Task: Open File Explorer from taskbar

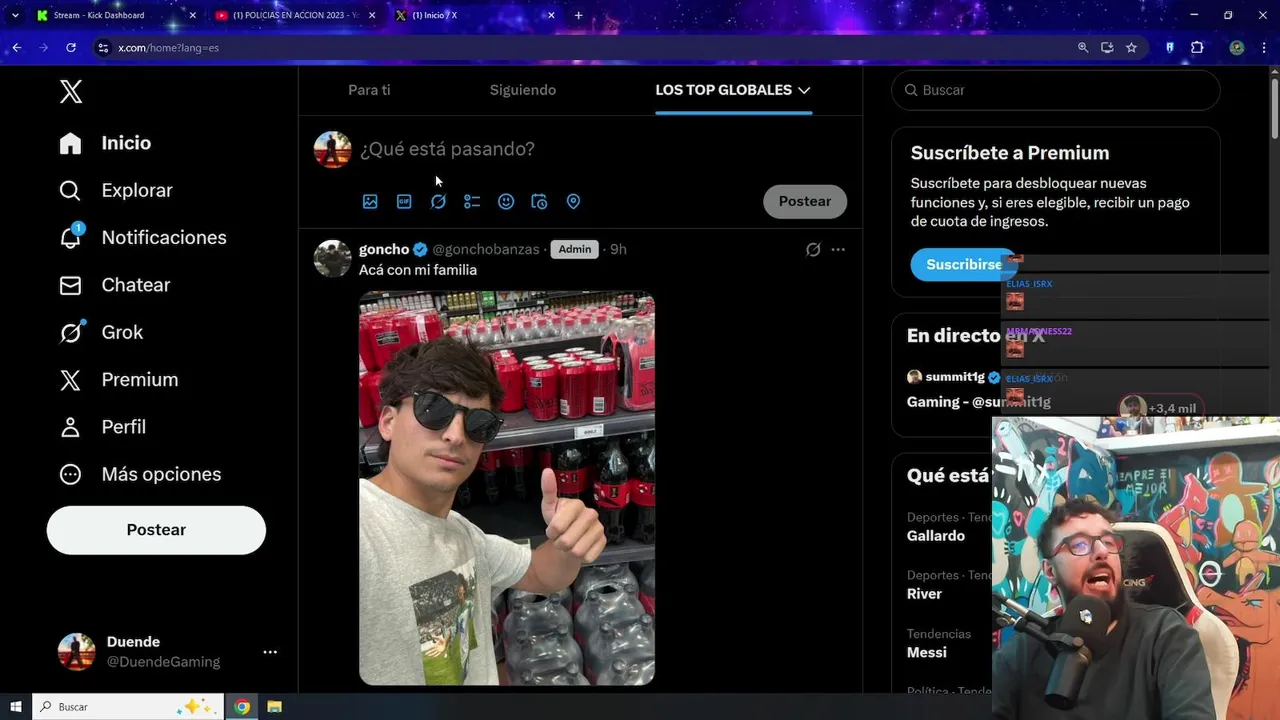Action: pos(274,707)
